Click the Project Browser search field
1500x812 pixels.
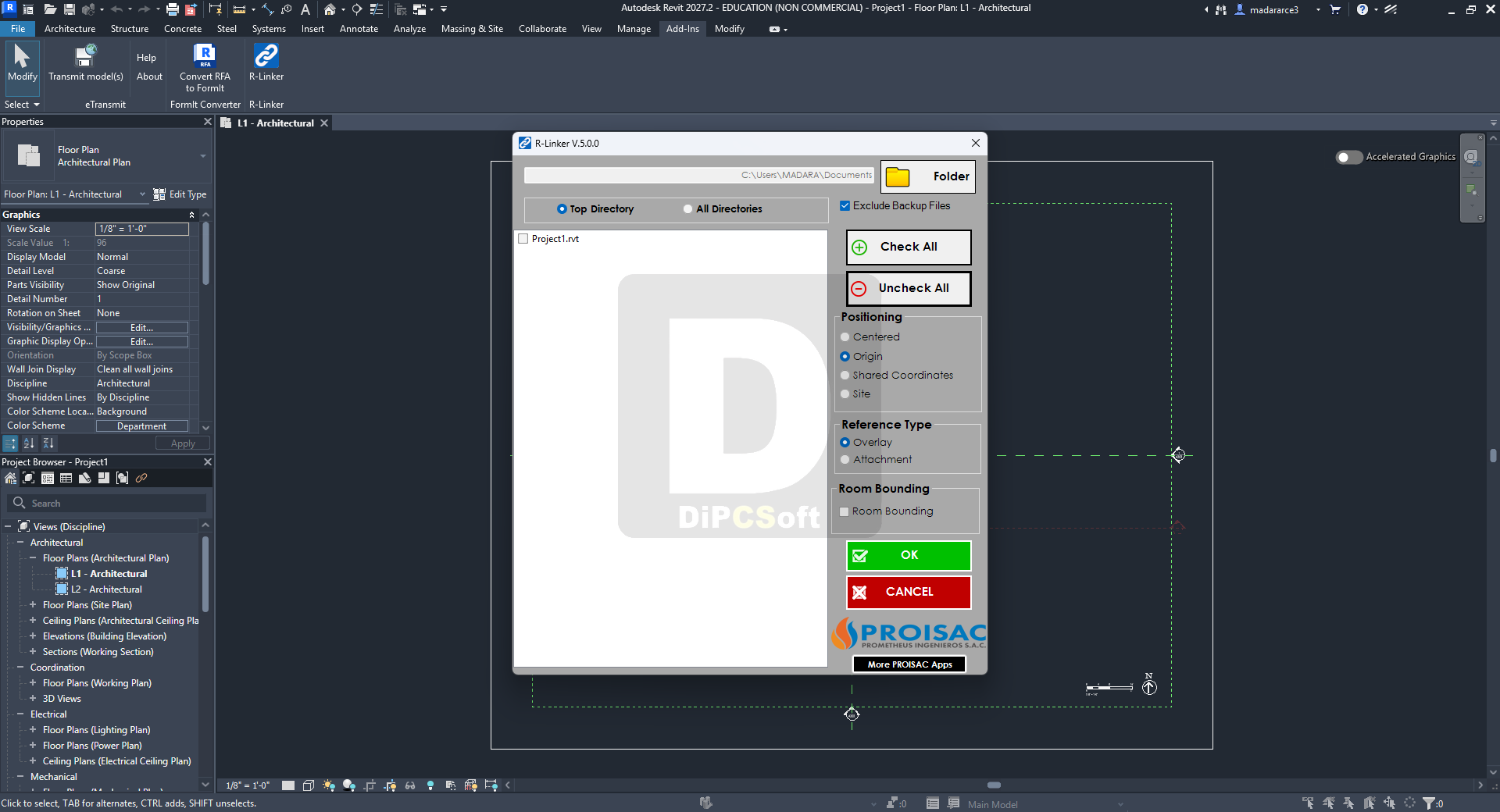point(108,504)
